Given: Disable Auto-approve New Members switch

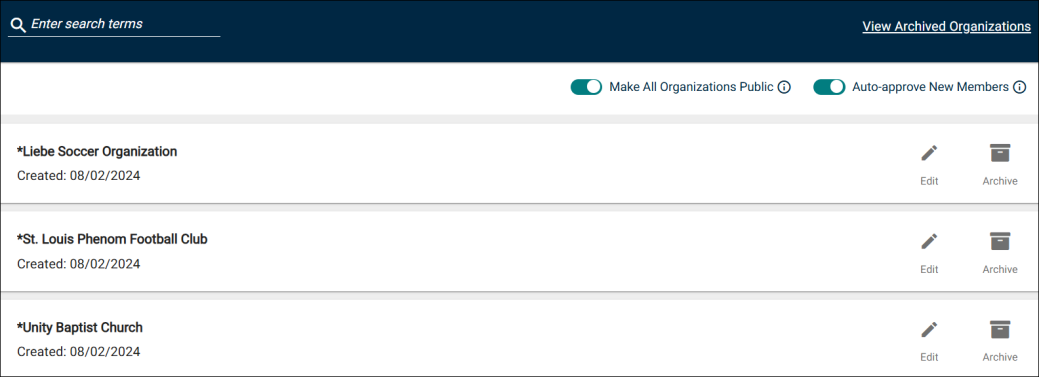Looking at the screenshot, I should (x=829, y=87).
